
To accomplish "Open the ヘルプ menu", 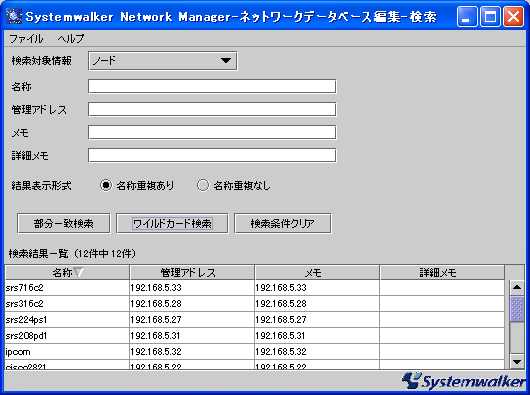I will (x=71, y=39).
